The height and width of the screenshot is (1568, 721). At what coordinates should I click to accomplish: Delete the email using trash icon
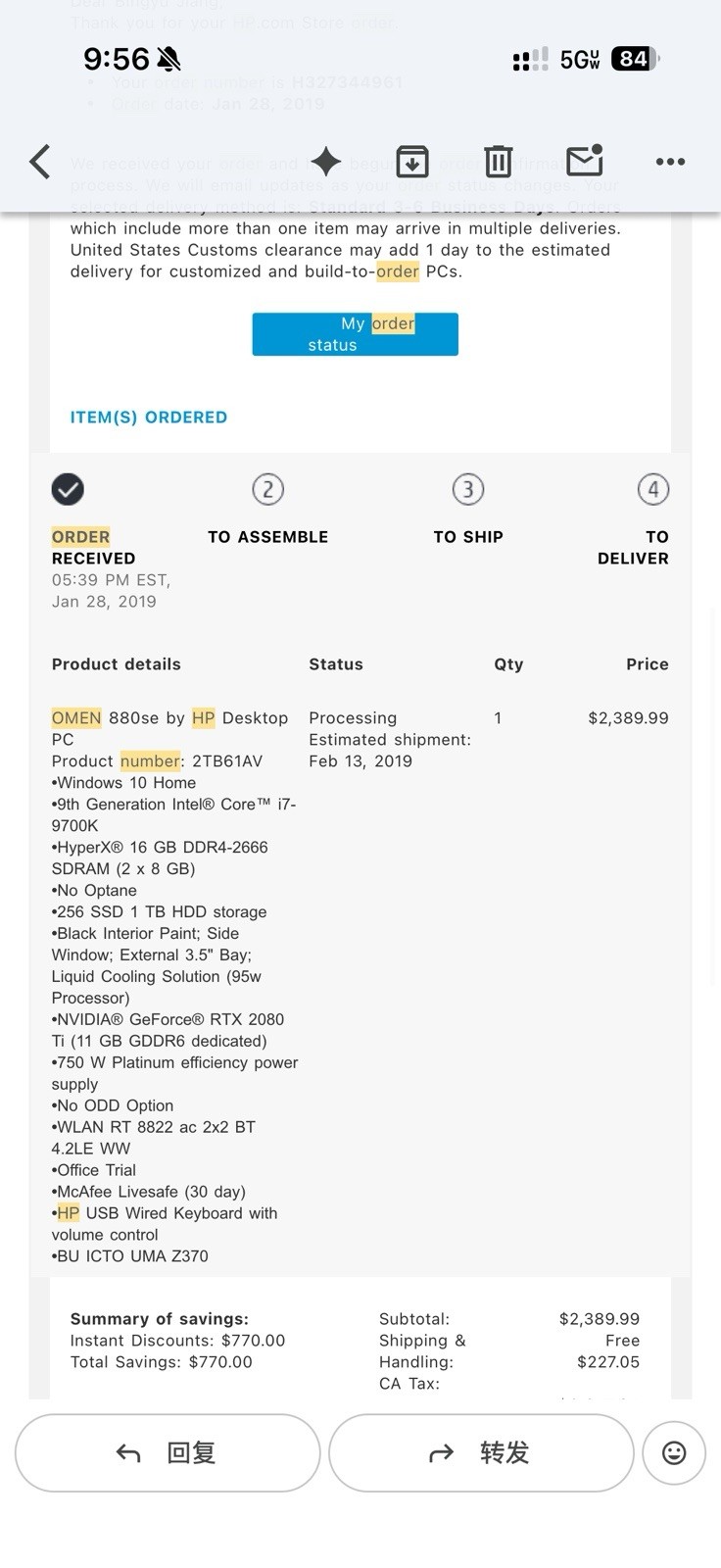(499, 161)
